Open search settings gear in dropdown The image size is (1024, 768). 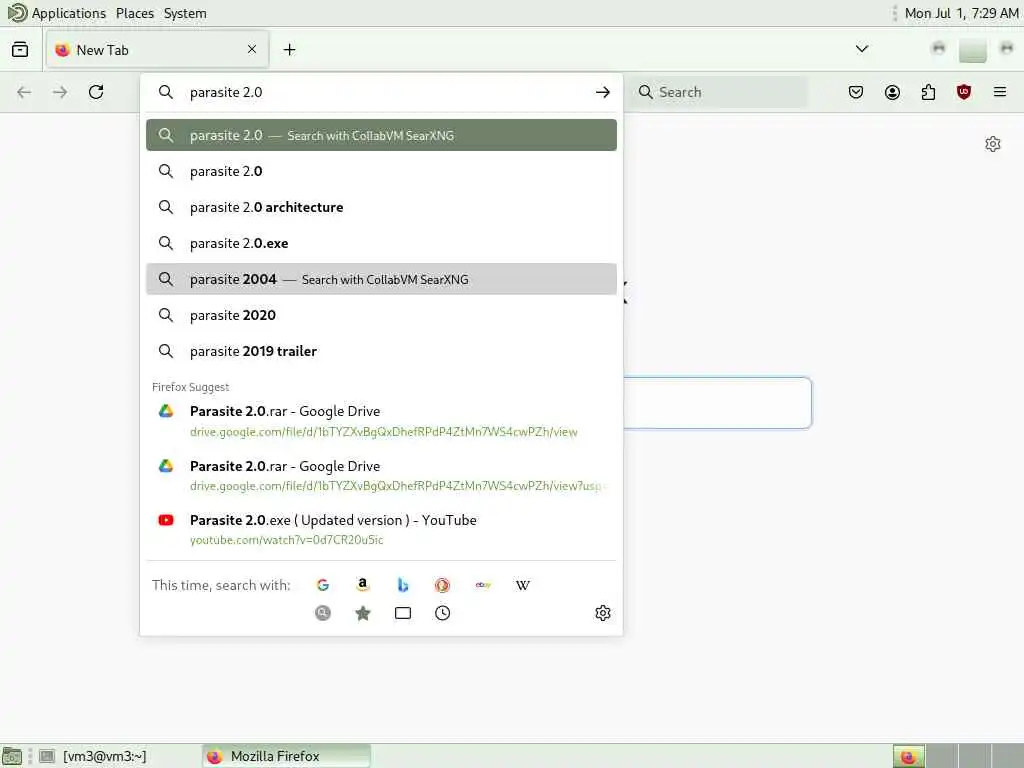coord(603,613)
